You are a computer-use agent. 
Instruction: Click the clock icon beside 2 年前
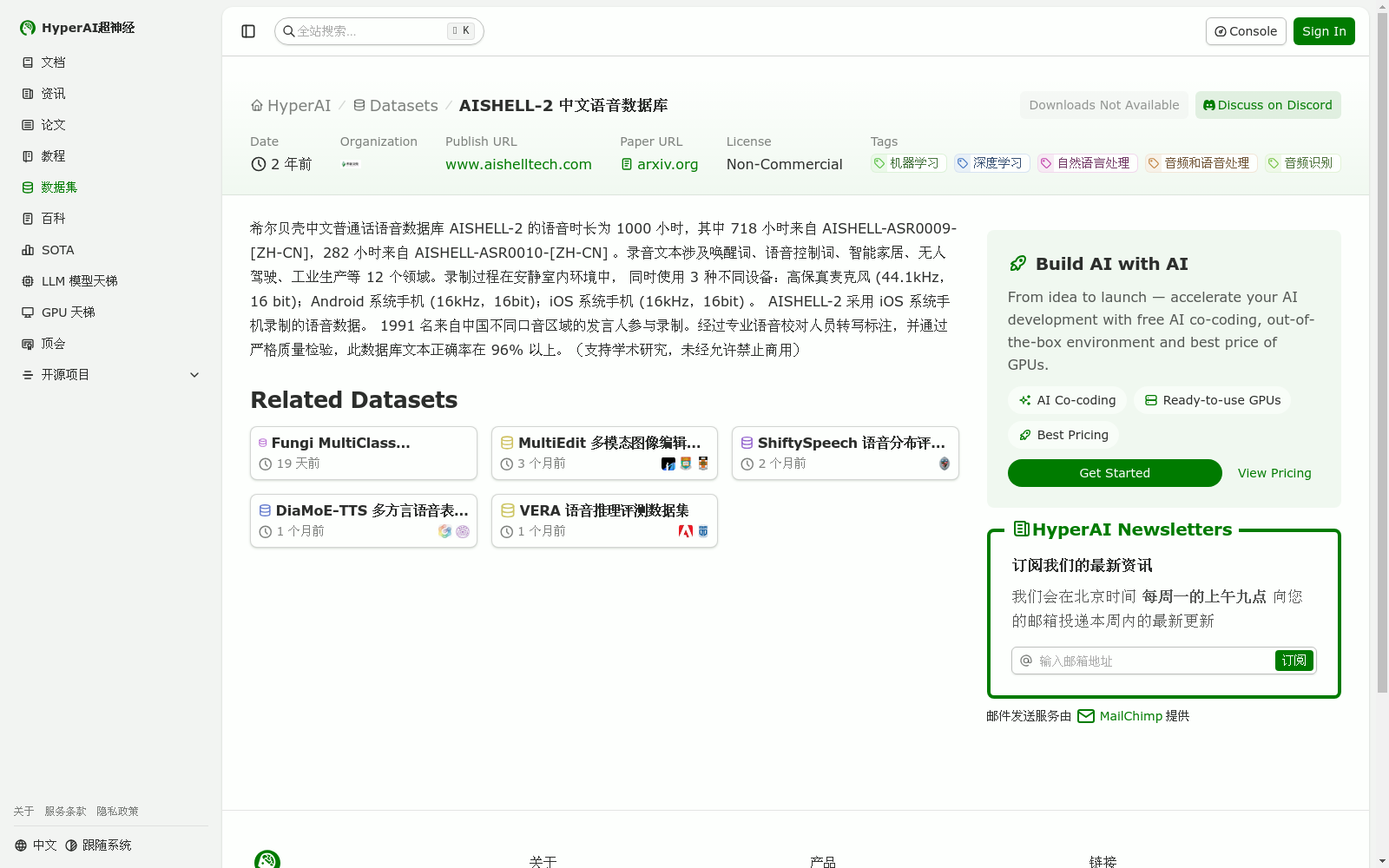(x=259, y=164)
